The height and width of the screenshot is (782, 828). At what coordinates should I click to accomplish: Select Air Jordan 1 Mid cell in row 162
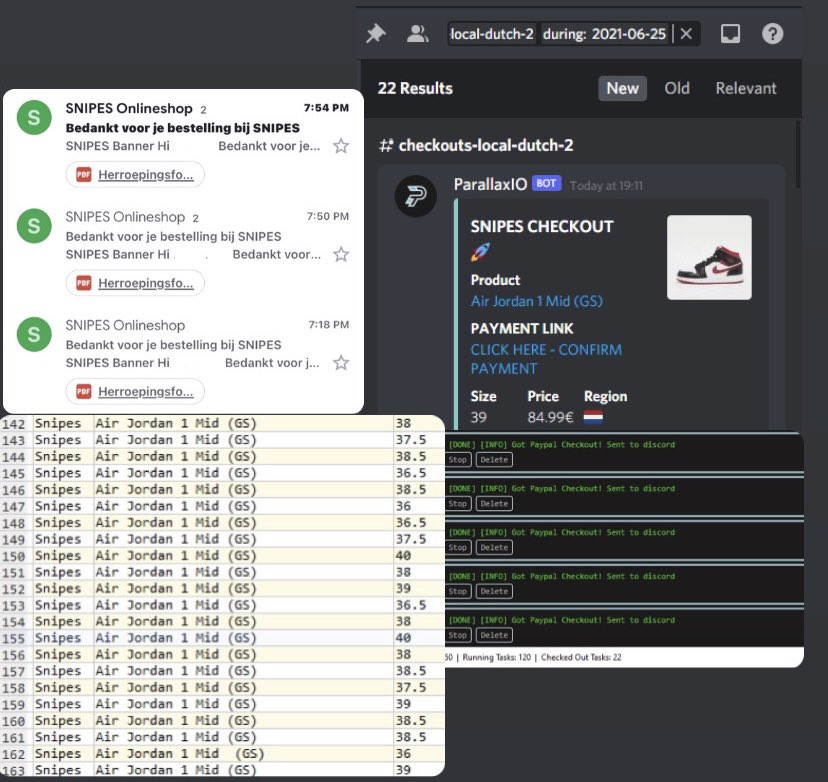(x=243, y=753)
